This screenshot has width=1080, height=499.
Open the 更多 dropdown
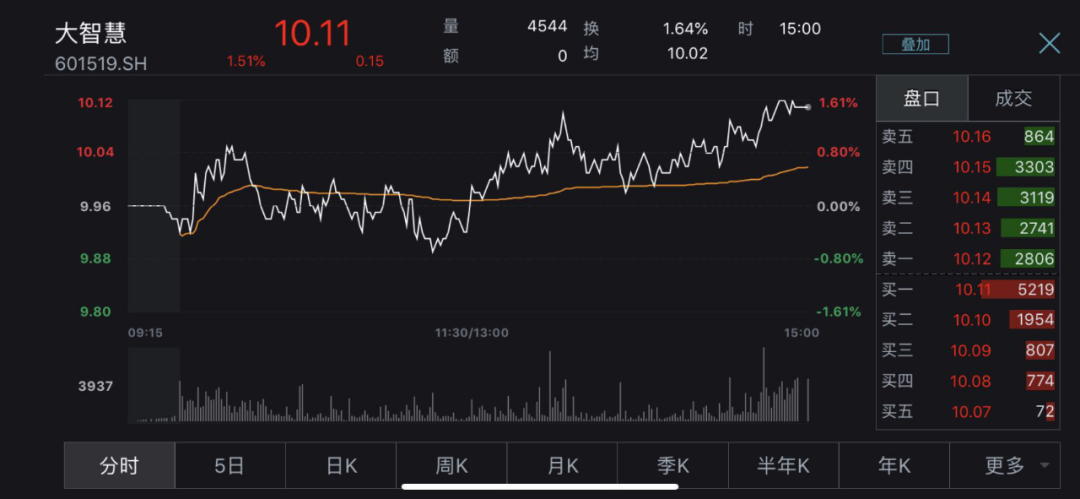(x=1005, y=466)
